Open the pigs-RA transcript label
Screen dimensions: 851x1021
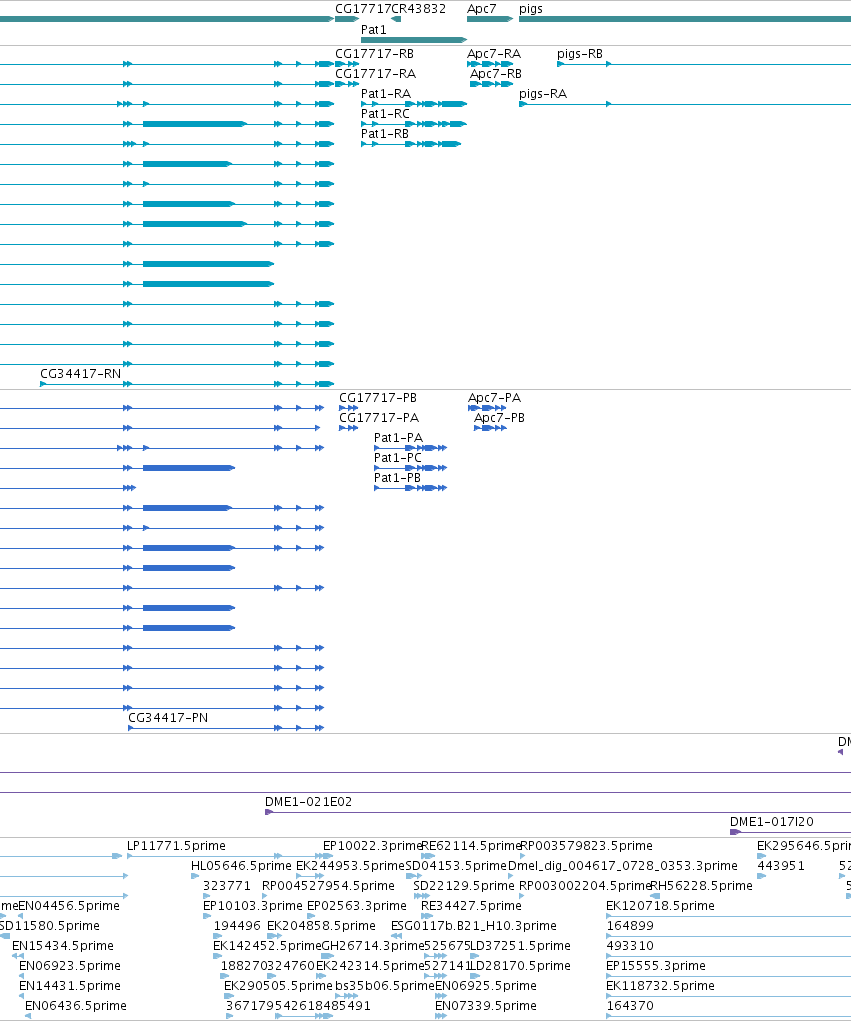pyautogui.click(x=543, y=94)
